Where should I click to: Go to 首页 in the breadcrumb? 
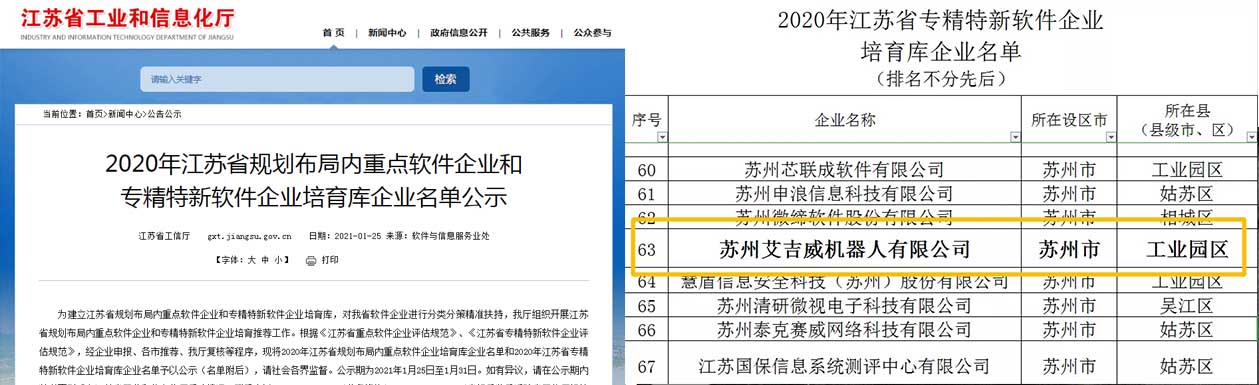point(93,114)
